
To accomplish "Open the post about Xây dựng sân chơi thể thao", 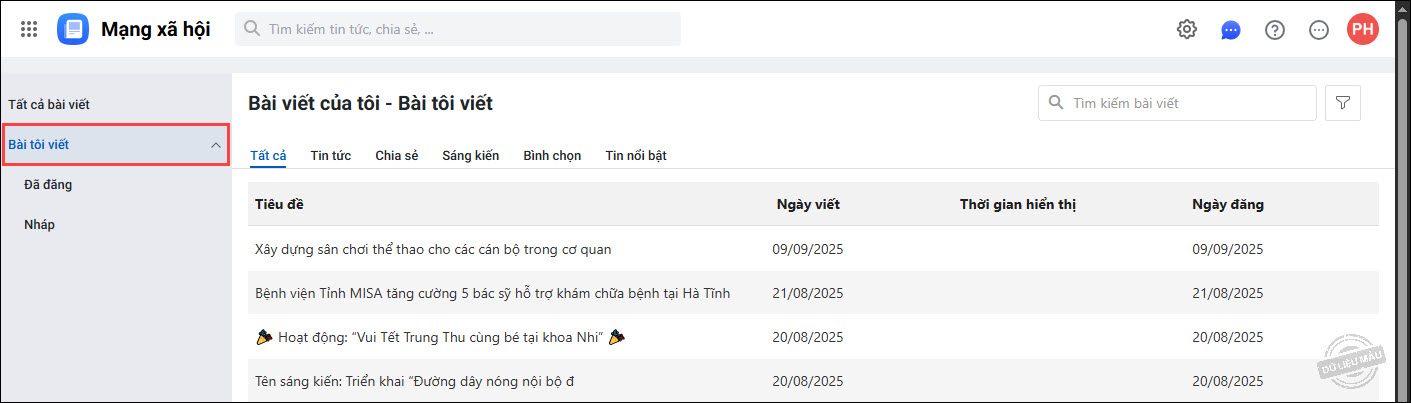I will 433,249.
